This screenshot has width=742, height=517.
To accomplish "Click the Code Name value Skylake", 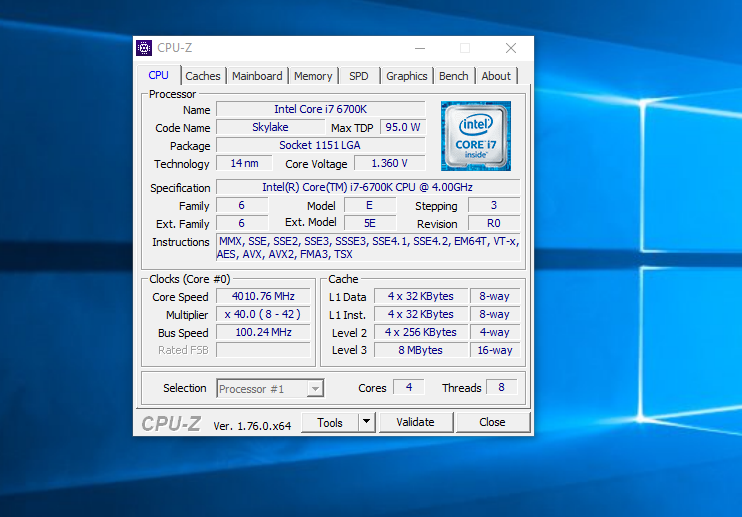I will 270,127.
